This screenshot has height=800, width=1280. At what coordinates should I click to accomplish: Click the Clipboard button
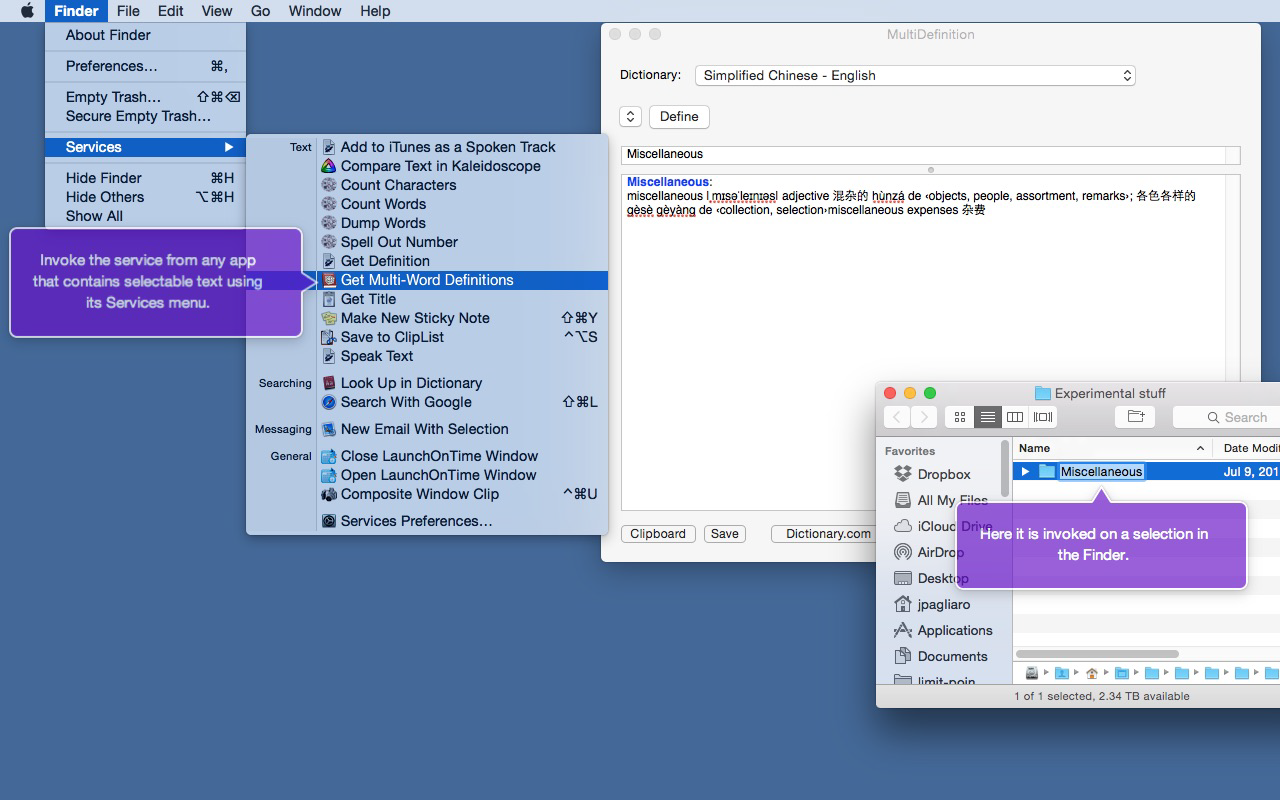[x=657, y=534]
